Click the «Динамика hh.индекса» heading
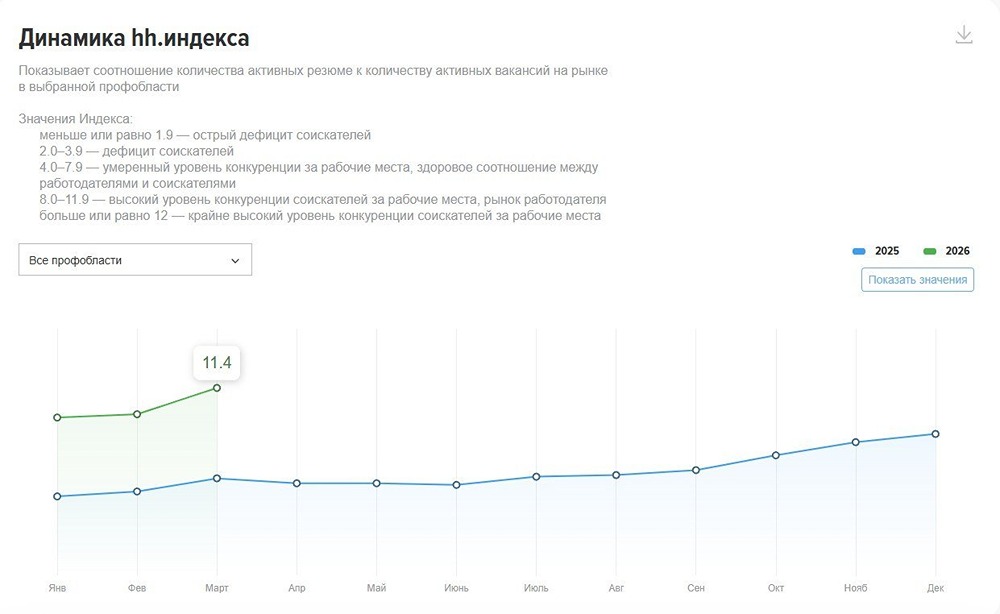Image resolution: width=1000 pixels, height=614 pixels. tap(134, 38)
